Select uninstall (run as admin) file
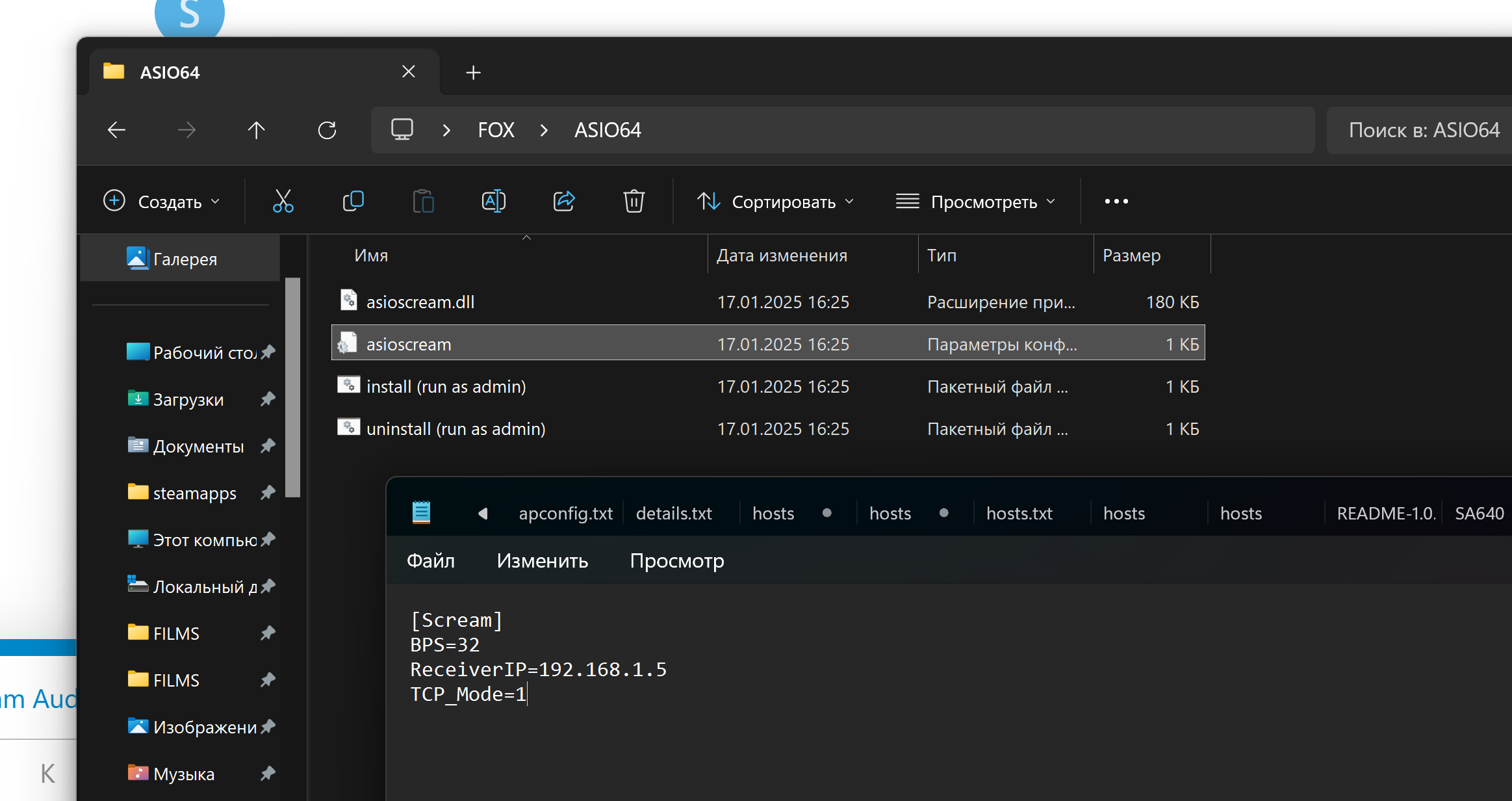Viewport: 1512px width, 801px height. (768, 428)
